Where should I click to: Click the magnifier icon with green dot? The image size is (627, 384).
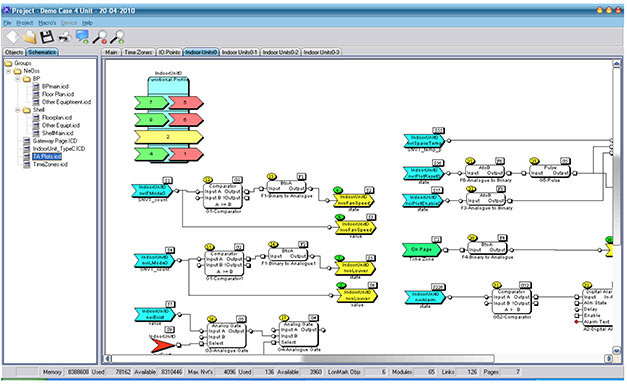click(x=117, y=37)
